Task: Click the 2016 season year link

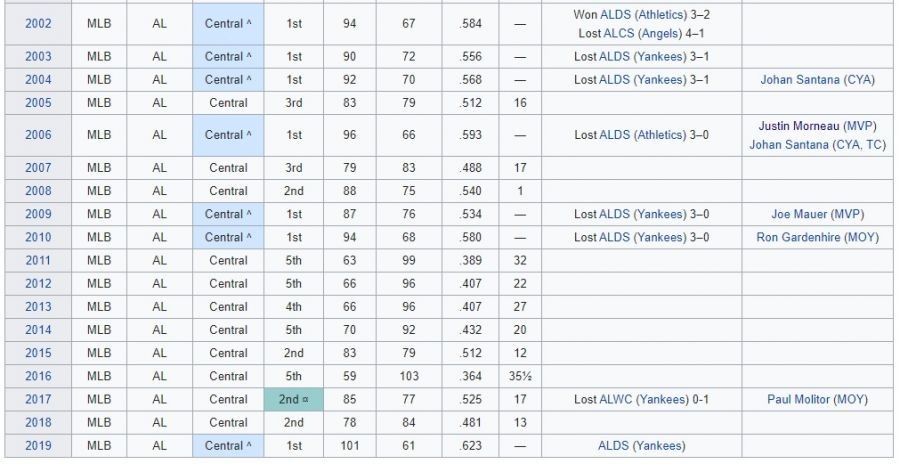Action: pos(38,376)
